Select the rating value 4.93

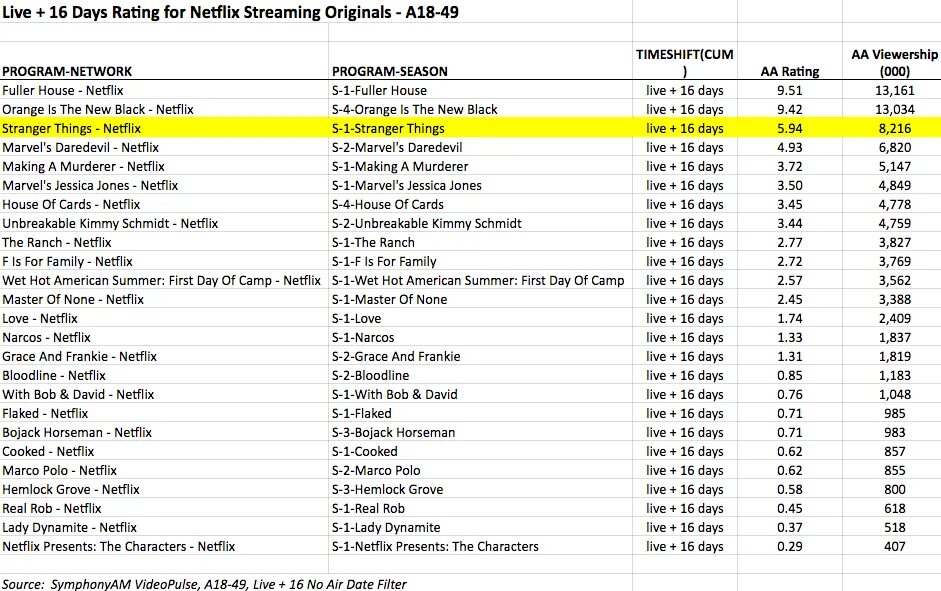point(790,148)
